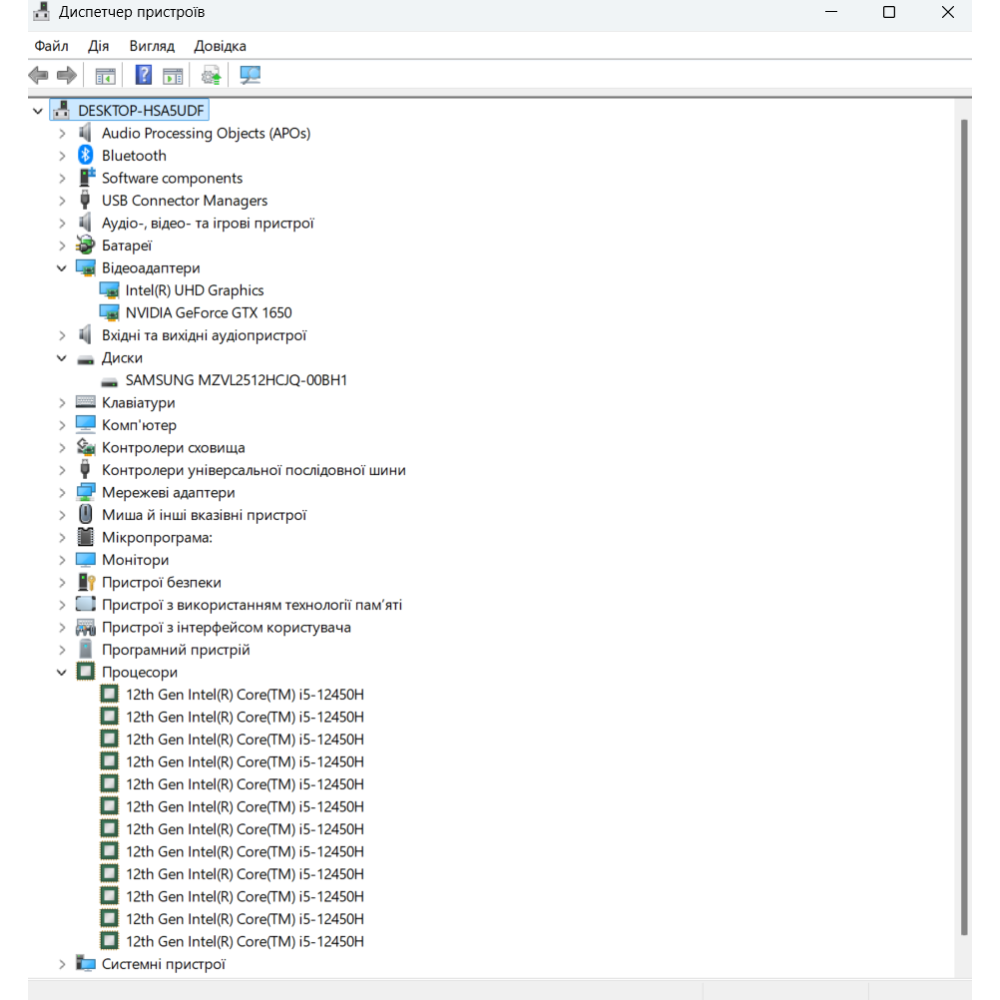Expand the Мережеві адаптери category
The height and width of the screenshot is (1000, 1000).
[x=62, y=493]
